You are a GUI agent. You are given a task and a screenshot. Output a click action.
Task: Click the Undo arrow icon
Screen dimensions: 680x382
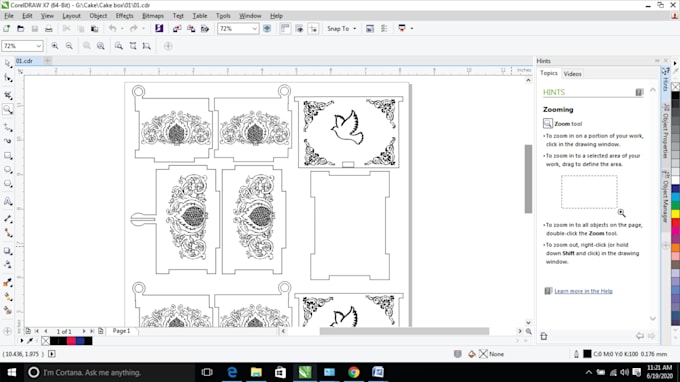coord(113,29)
